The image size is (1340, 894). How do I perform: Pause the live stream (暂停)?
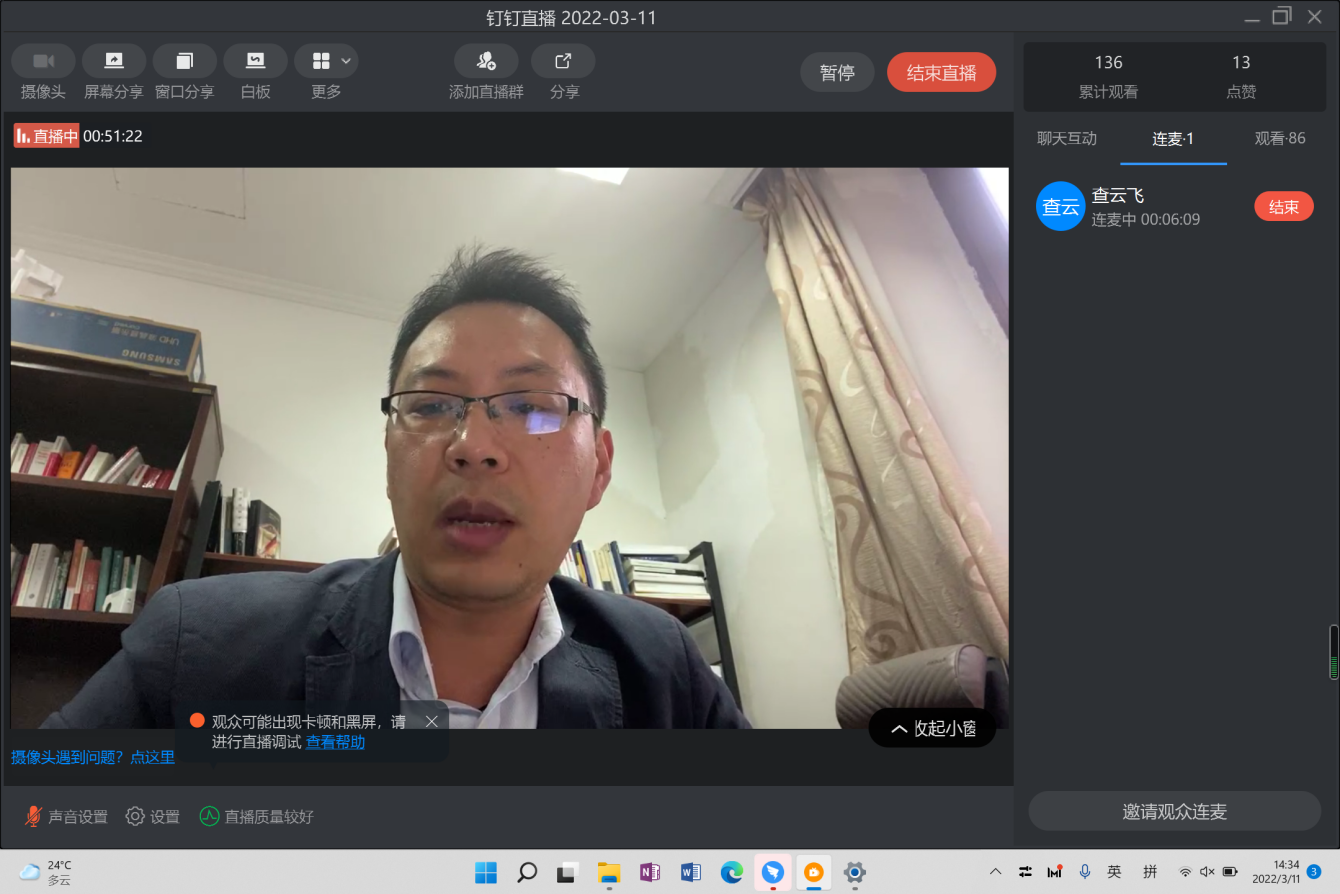coord(837,73)
